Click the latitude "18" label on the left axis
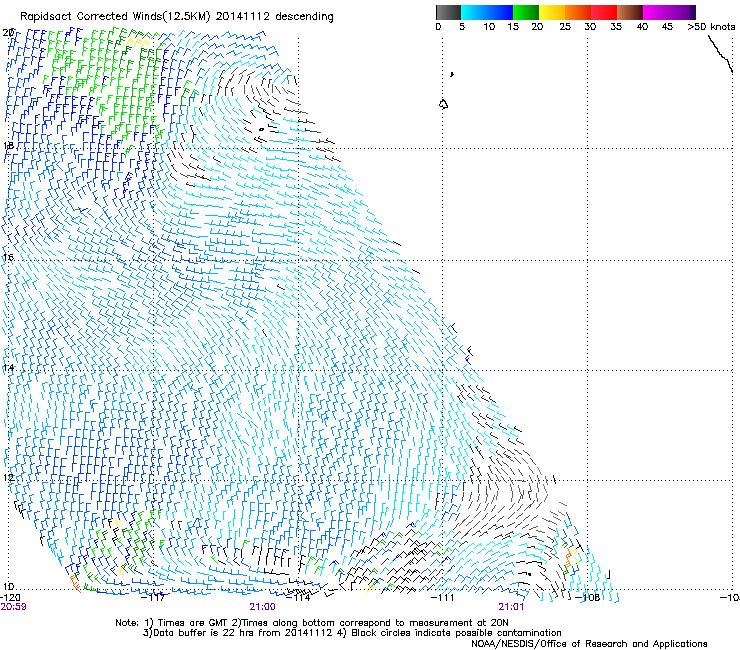Screen dimensions: 740x650 click(8, 145)
